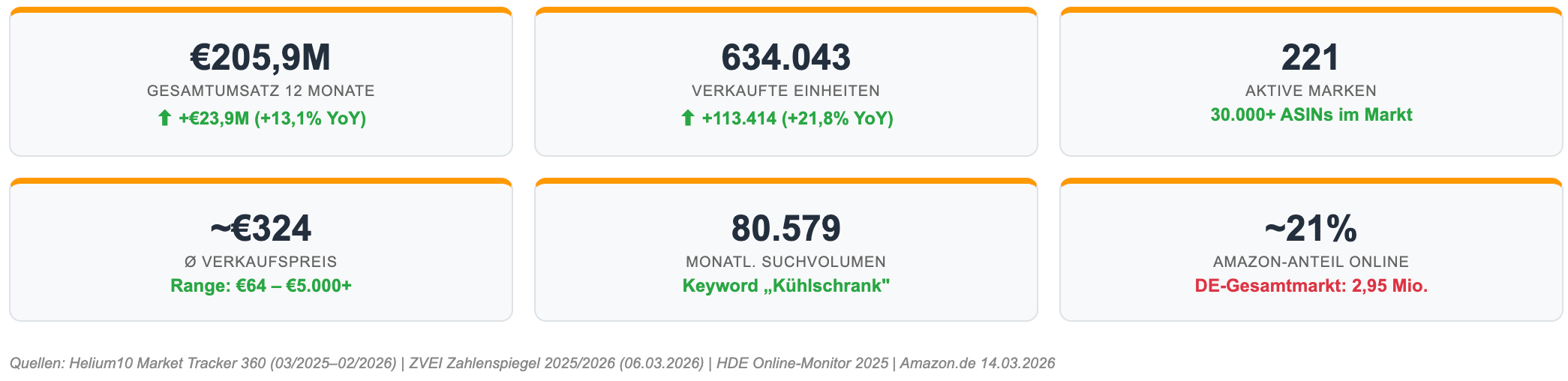Click the red DE-Gesamtmarkt: 2,95 Mio. text
Screen dimensions: 1568x381
coord(1311,286)
